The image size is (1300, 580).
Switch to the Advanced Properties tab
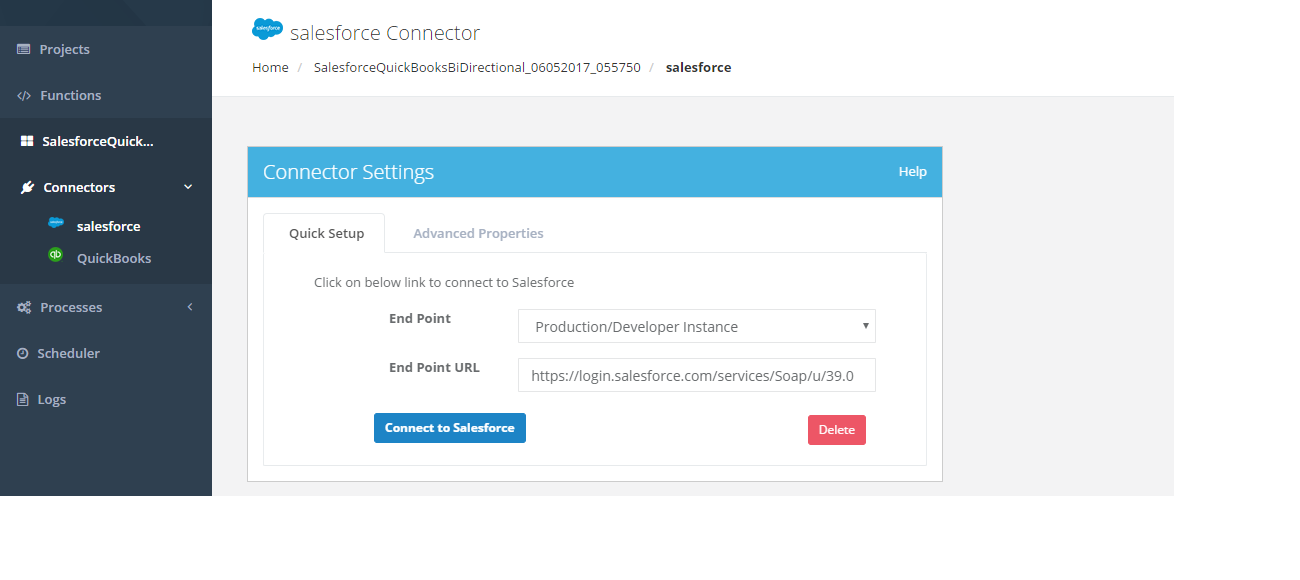[x=478, y=234]
